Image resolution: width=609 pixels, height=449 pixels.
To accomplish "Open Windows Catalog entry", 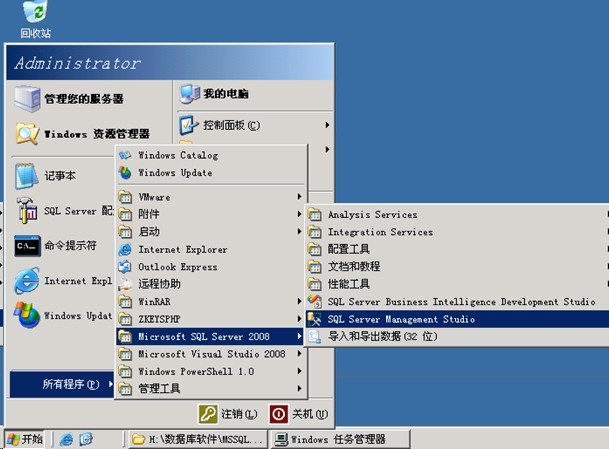I will (x=176, y=155).
